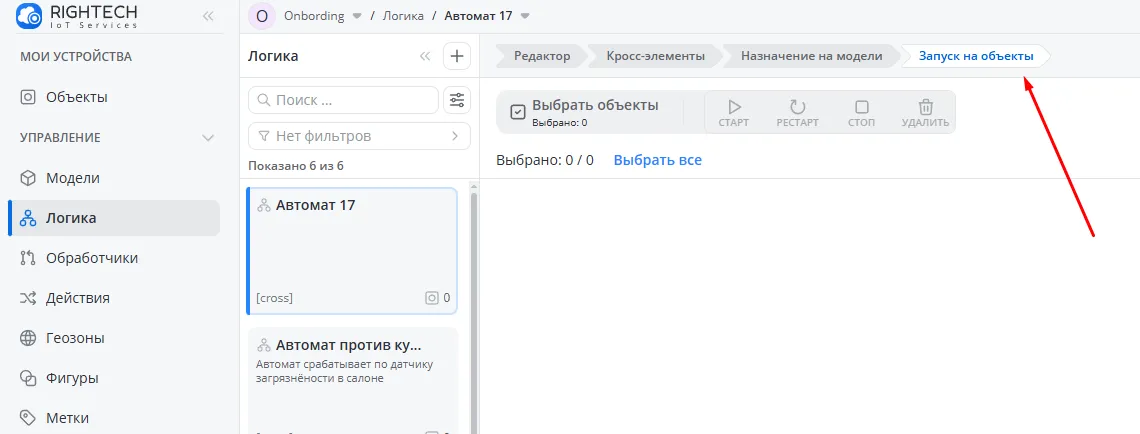Add new logic with plus icon

[x=457, y=57]
